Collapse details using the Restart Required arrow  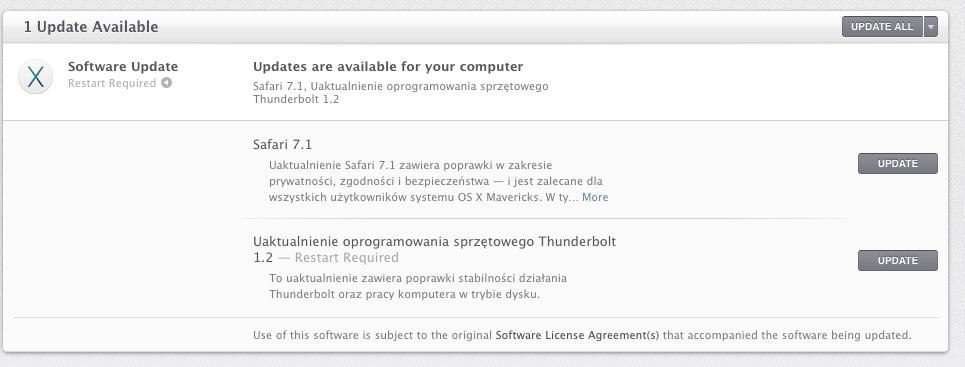coord(167,83)
